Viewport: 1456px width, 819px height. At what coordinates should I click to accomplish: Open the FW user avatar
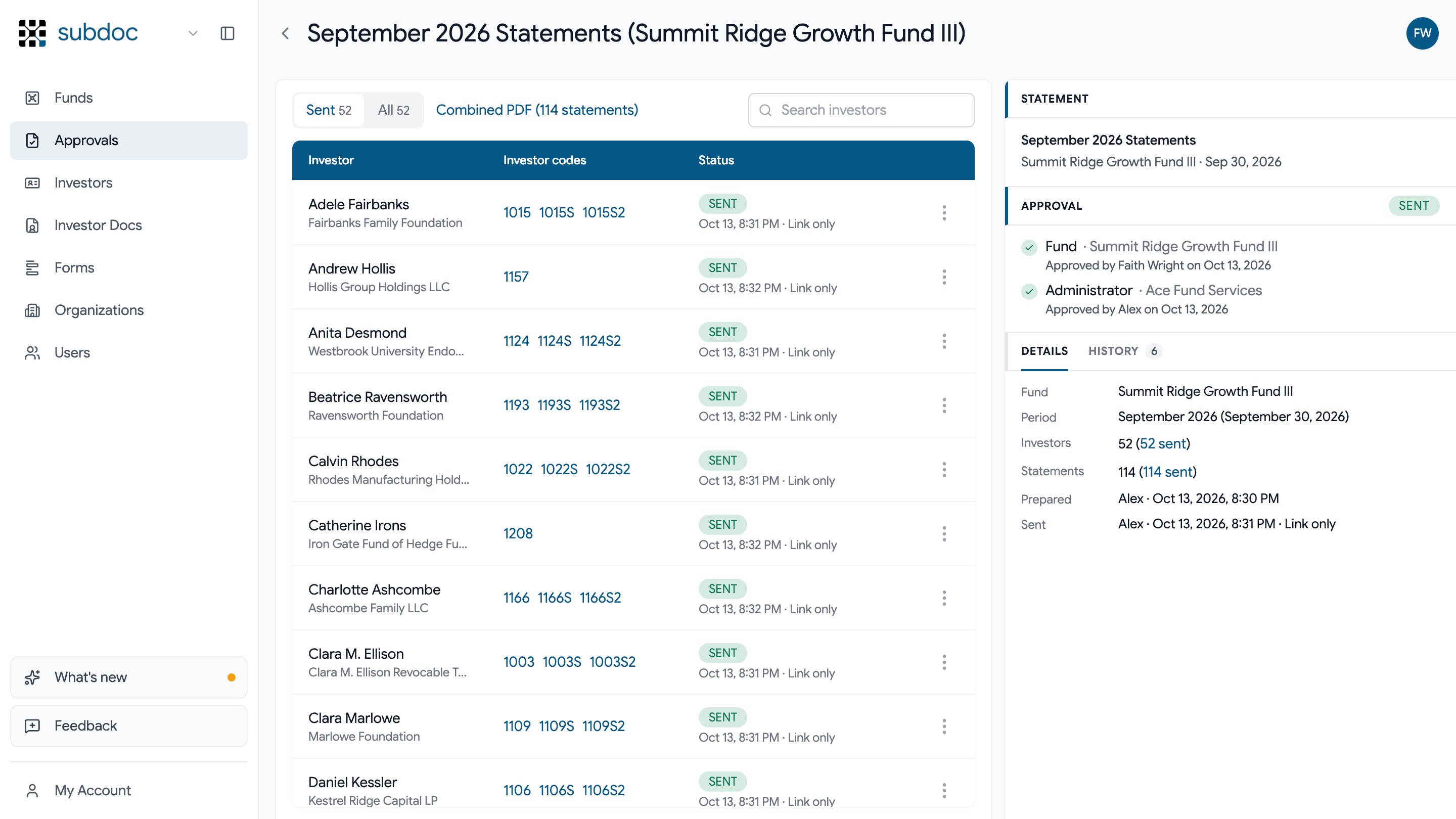coord(1422,33)
